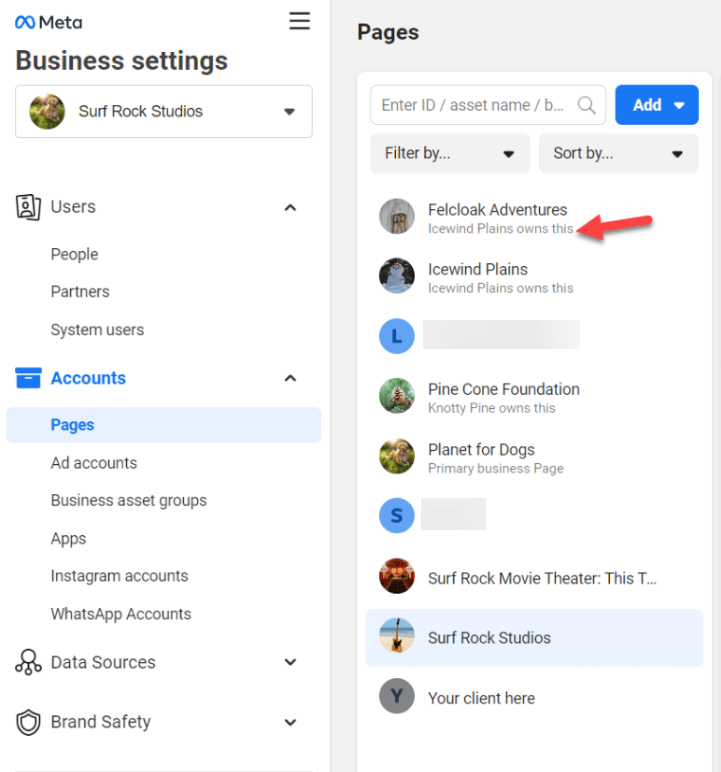Open the Filter by dropdown

450,154
